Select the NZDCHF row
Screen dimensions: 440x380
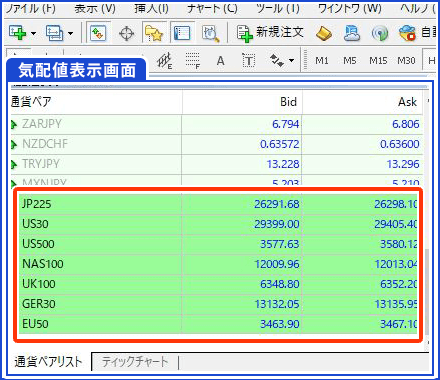[x=217, y=144]
